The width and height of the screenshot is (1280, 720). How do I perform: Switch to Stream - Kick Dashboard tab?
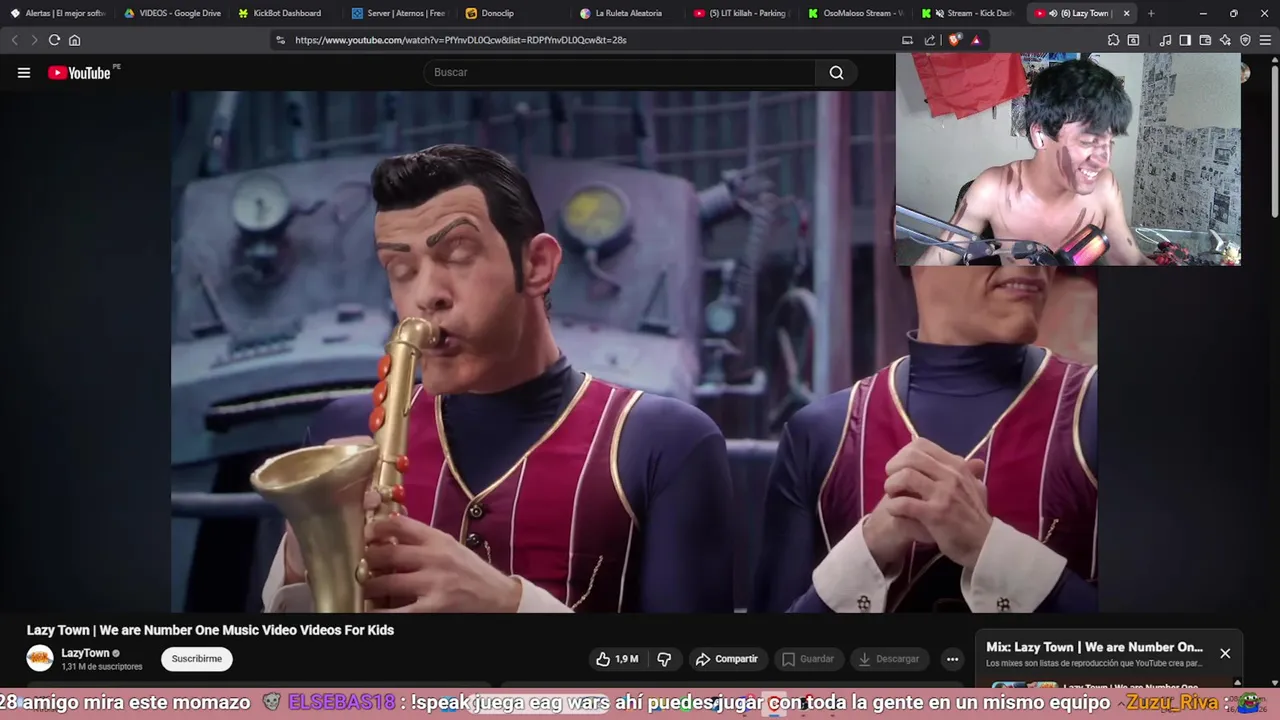[969, 13]
